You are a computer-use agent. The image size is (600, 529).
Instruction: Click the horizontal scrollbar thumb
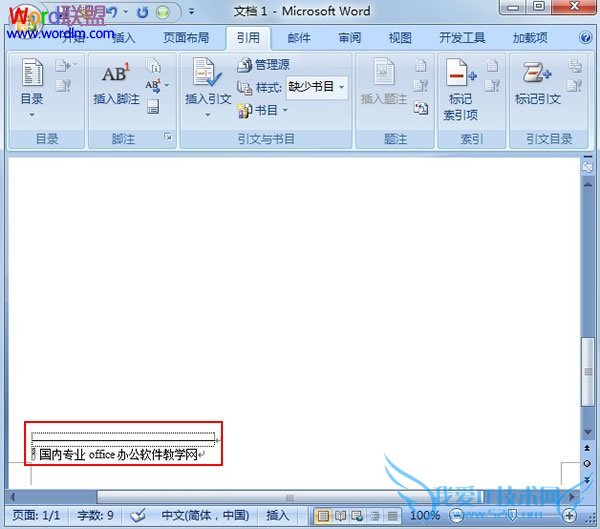(x=290, y=498)
